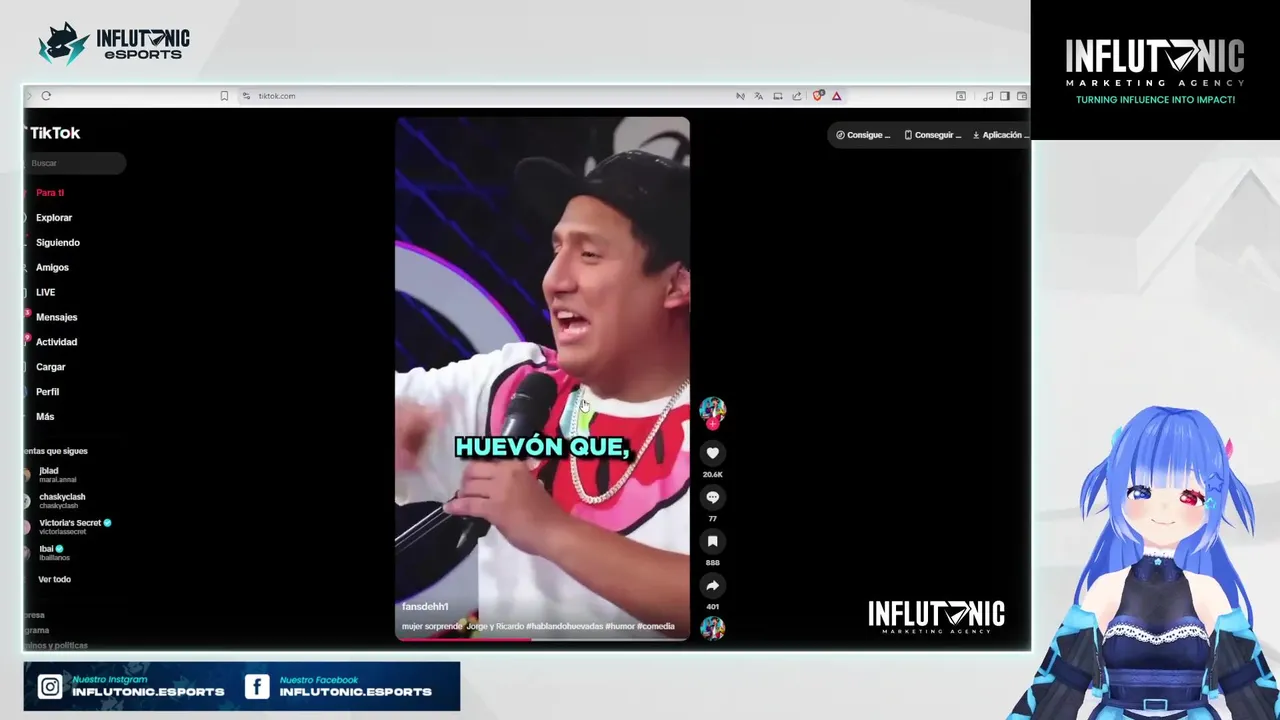Click the 20.6K likes count
This screenshot has height=720, width=1280.
click(x=712, y=475)
